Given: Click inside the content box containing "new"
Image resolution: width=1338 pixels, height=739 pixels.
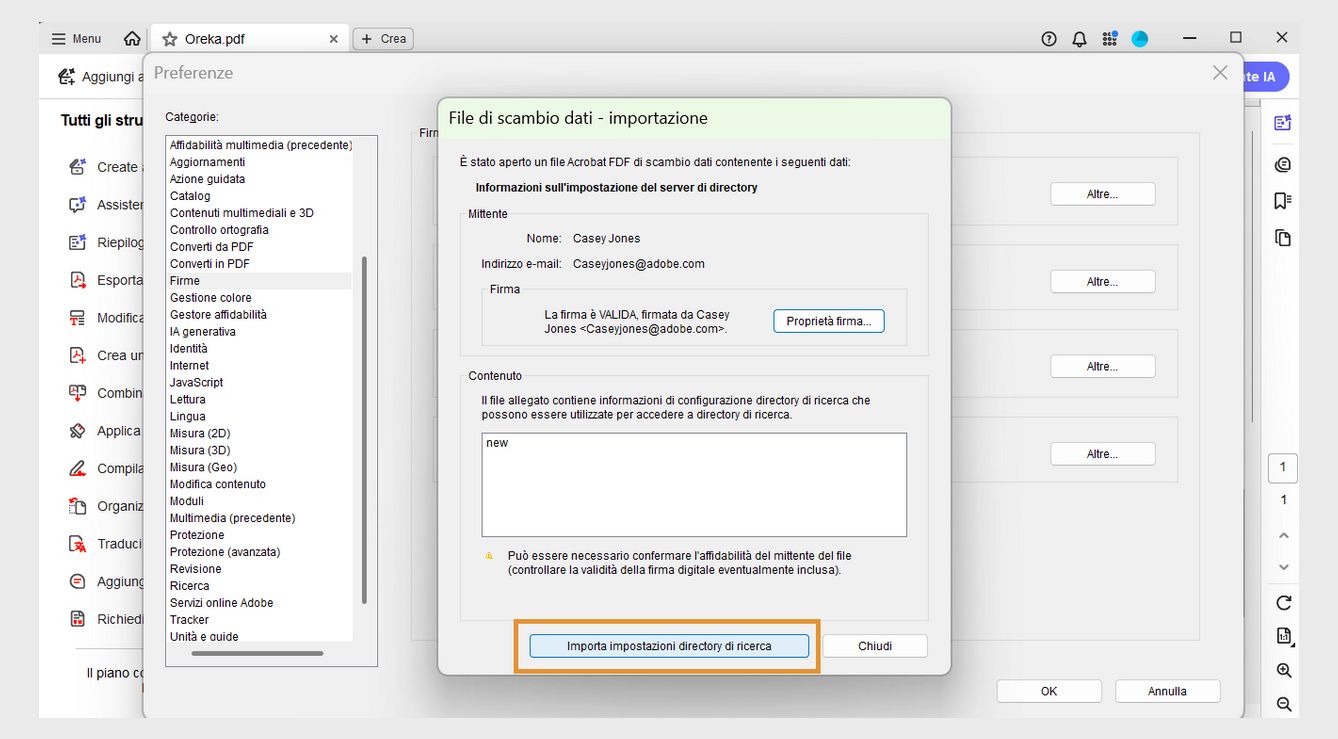Looking at the screenshot, I should point(694,485).
